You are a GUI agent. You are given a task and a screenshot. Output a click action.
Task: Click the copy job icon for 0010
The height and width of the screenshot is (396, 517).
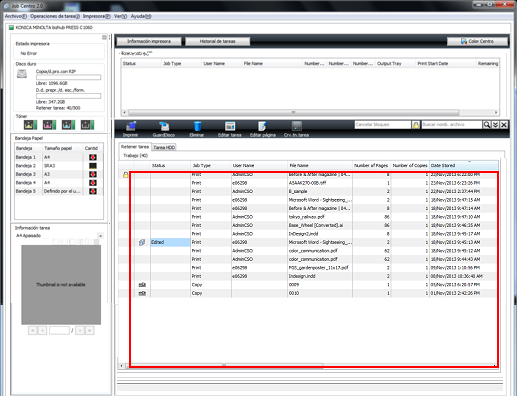pos(142,293)
